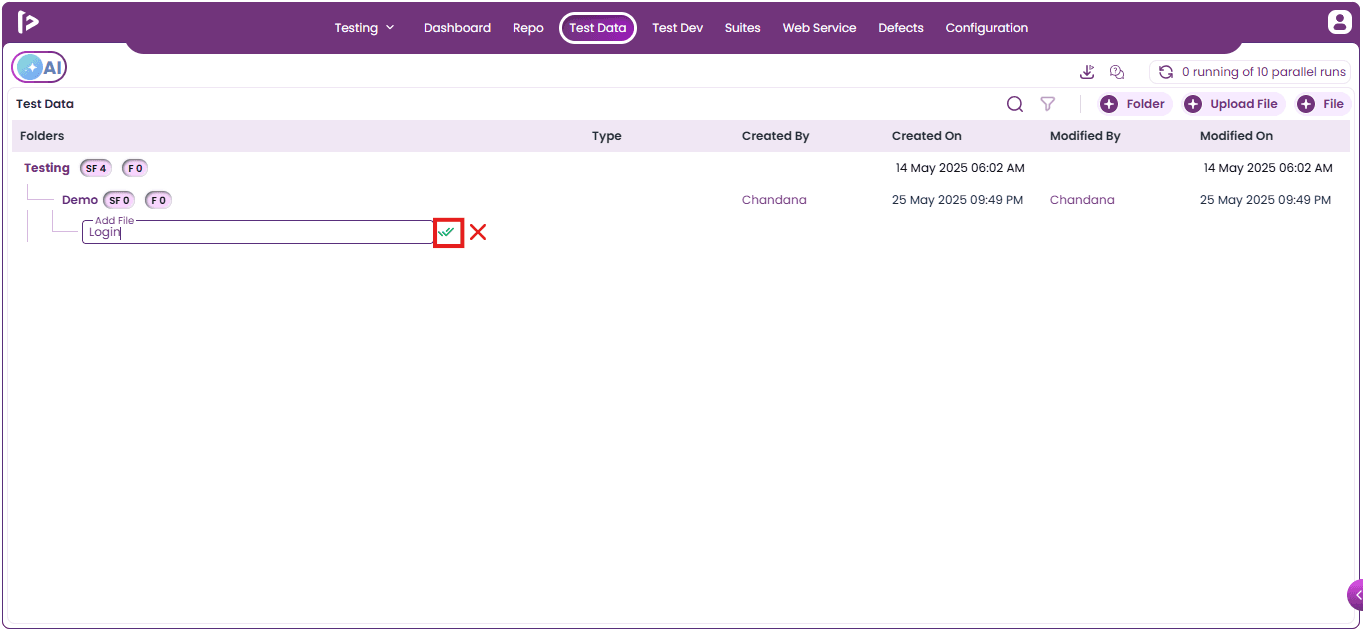Image resolution: width=1363 pixels, height=631 pixels.
Task: Navigate to the Web Service tab
Action: click(x=819, y=28)
